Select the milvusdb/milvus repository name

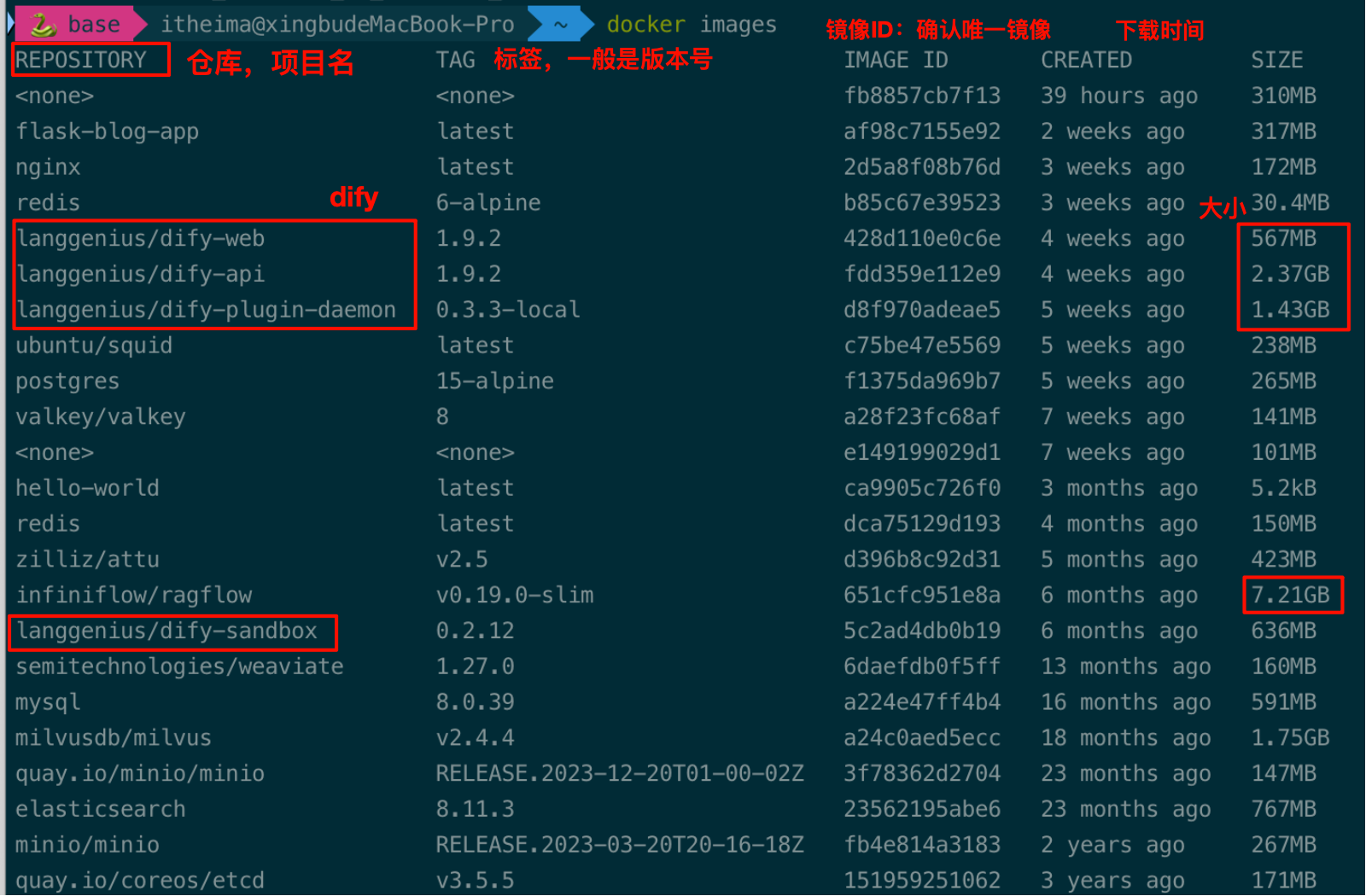114,737
